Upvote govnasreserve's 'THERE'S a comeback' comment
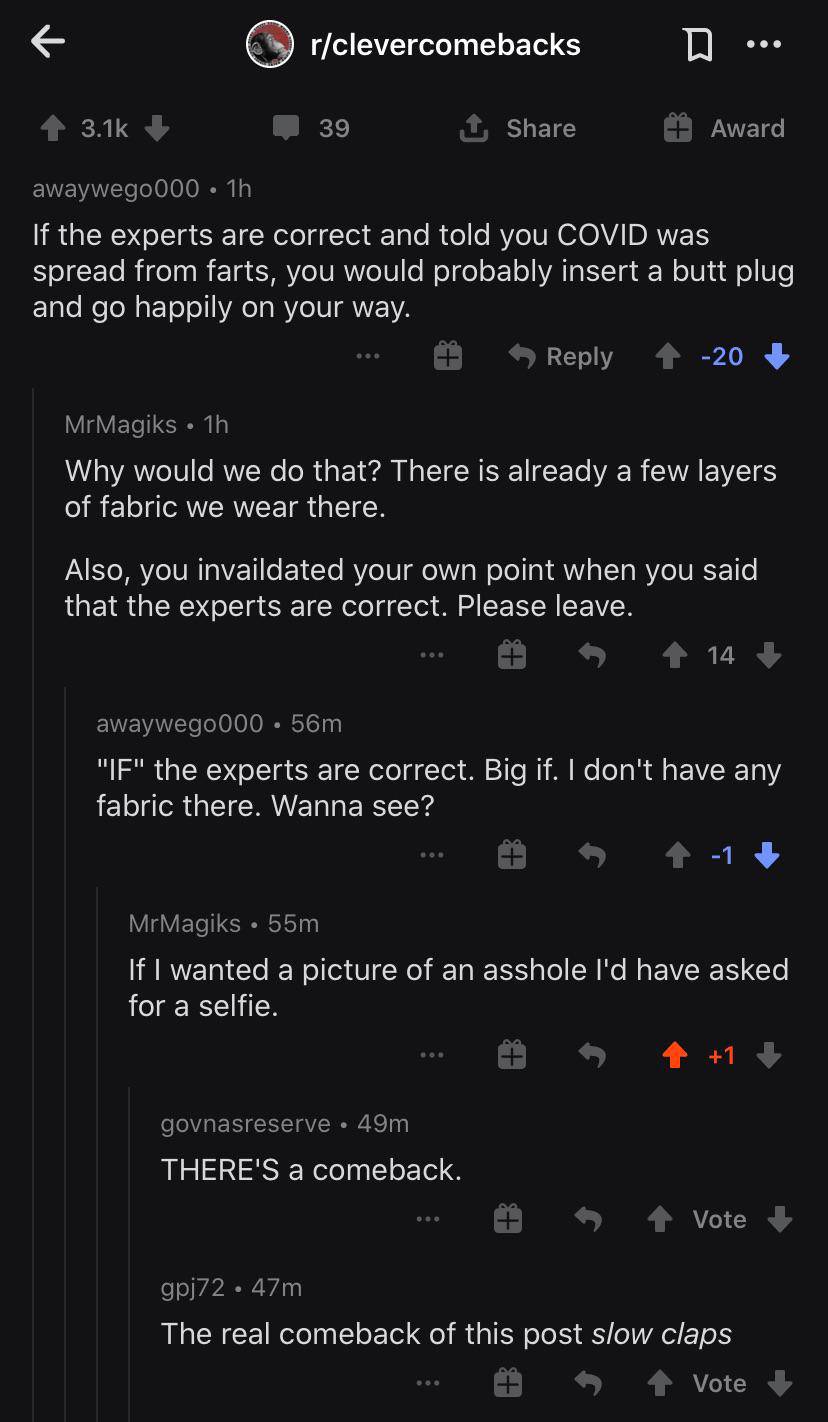828x1422 pixels. coord(661,1218)
